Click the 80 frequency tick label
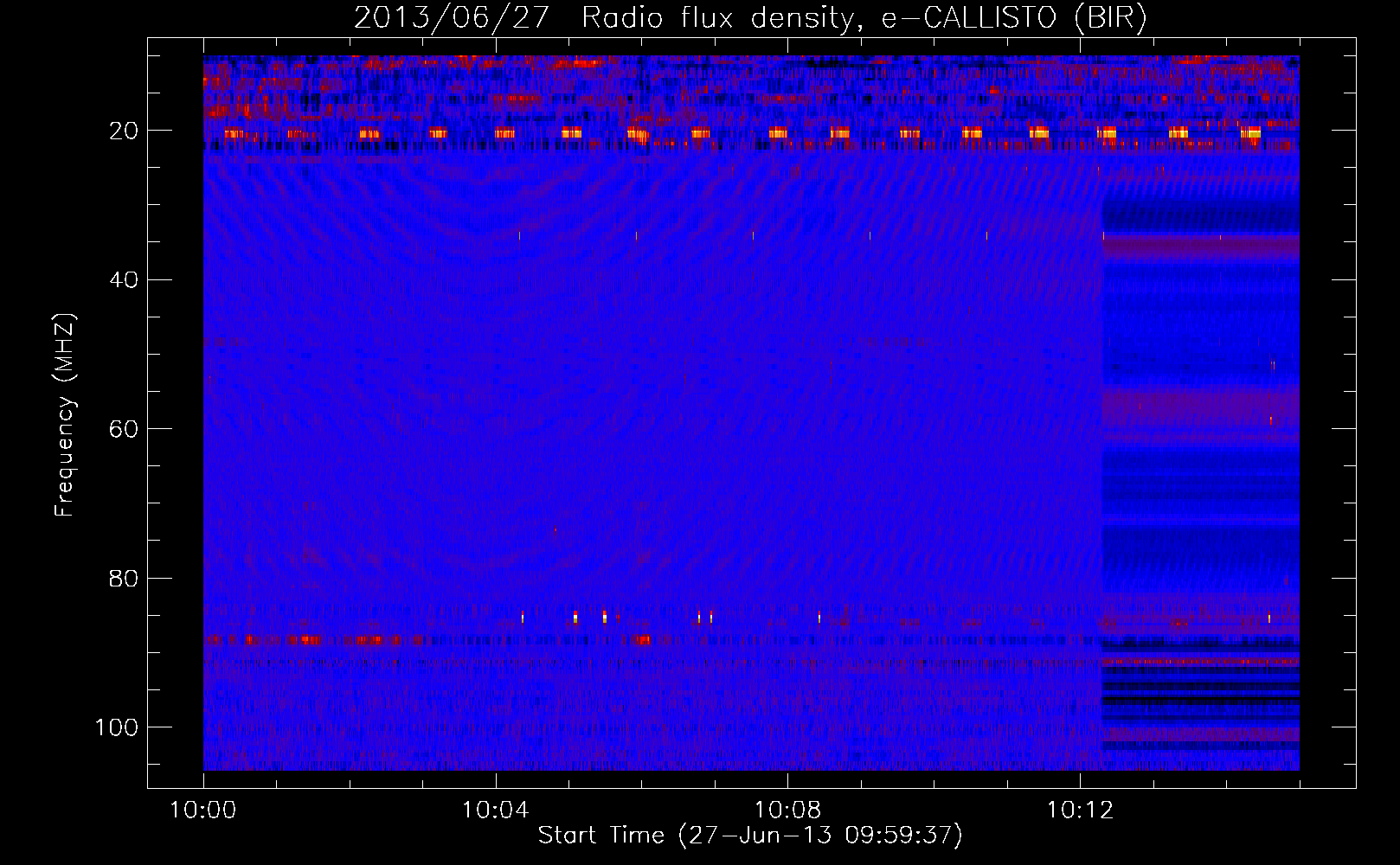The height and width of the screenshot is (865, 1400). tap(125, 578)
